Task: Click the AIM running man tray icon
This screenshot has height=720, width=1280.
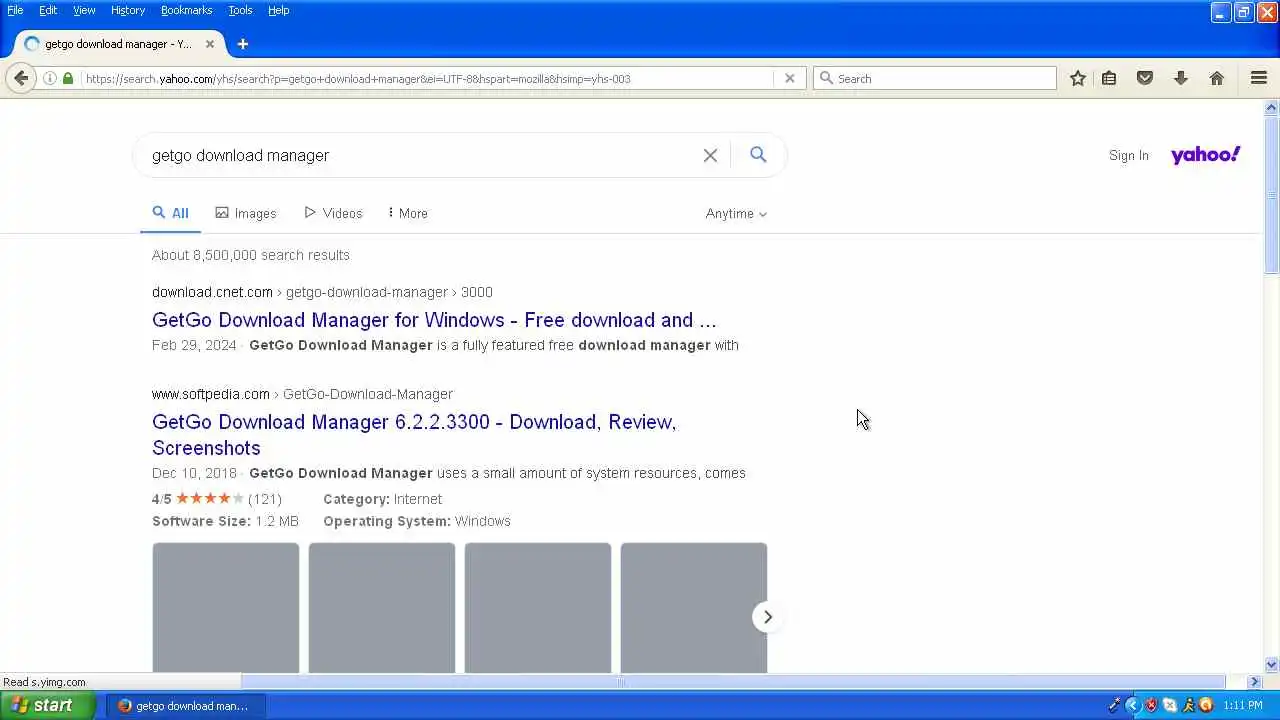Action: pyautogui.click(x=1188, y=705)
